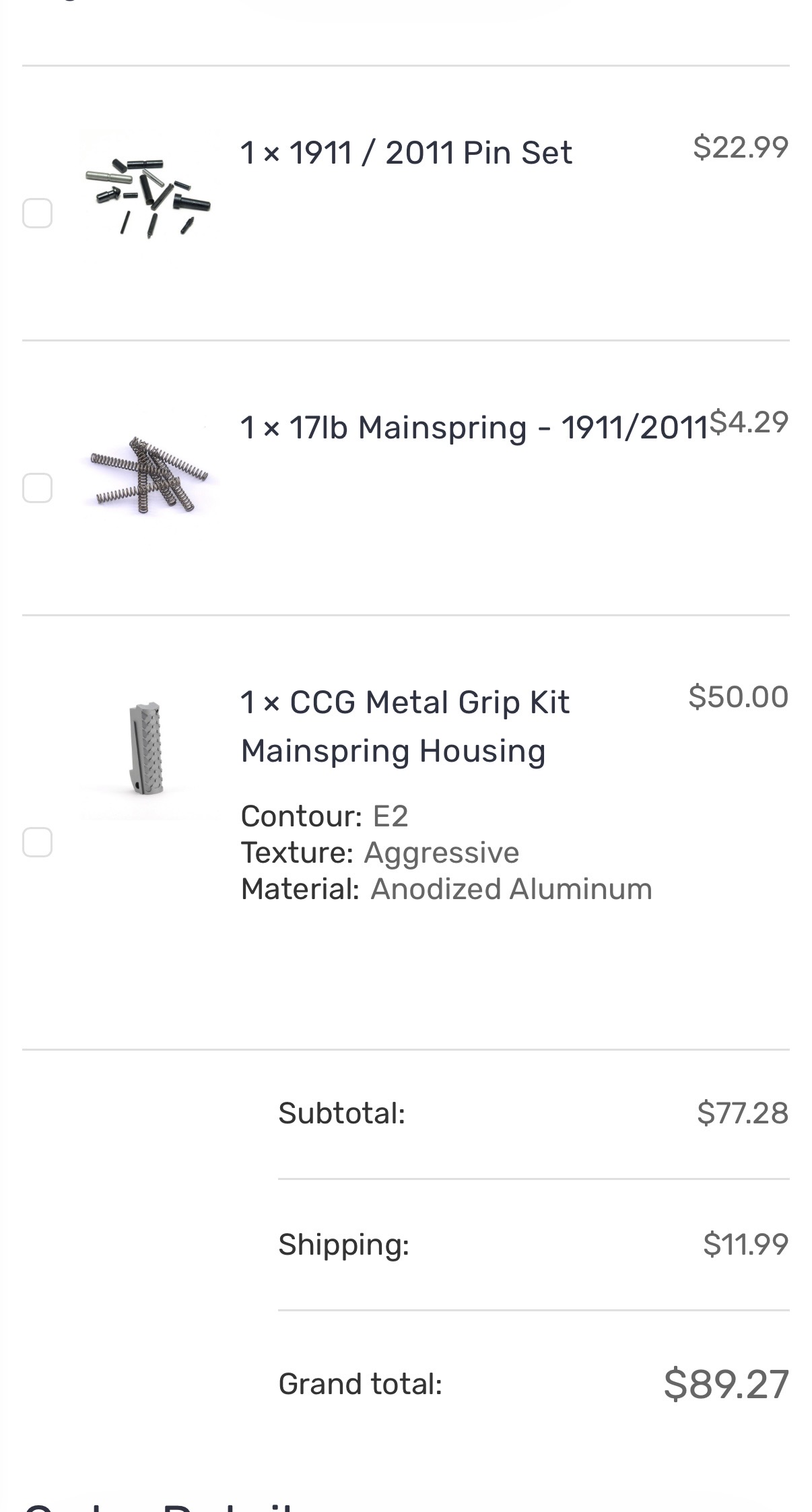Select the Contour: E2 option text
812x1512 pixels.
coord(325,816)
